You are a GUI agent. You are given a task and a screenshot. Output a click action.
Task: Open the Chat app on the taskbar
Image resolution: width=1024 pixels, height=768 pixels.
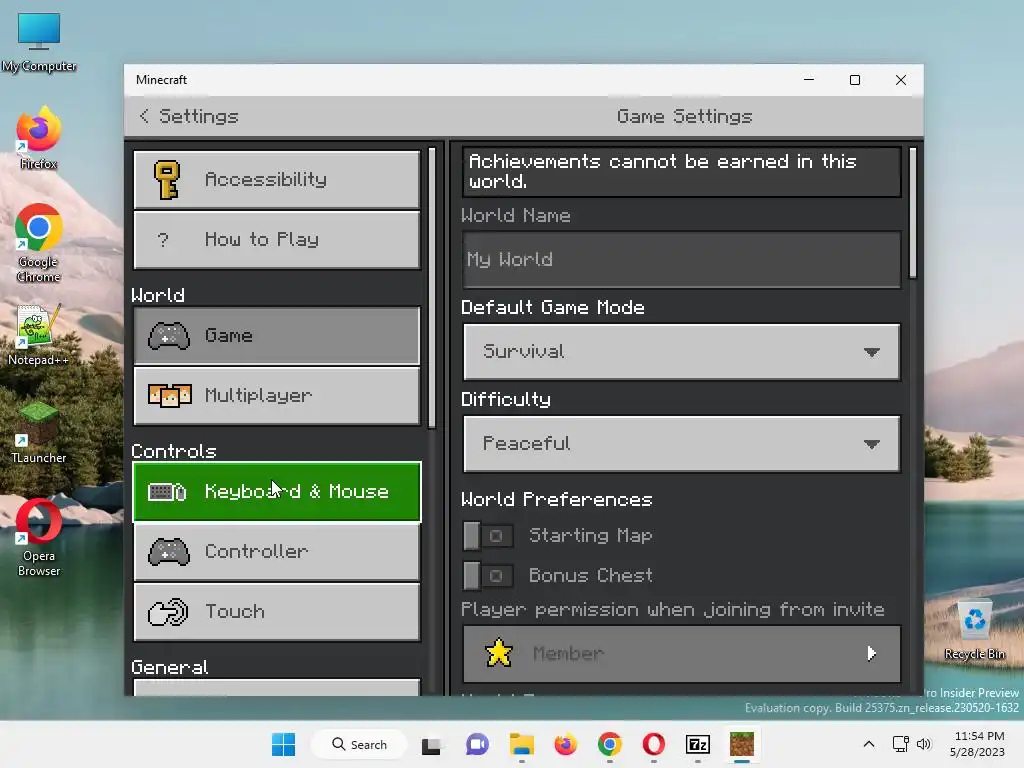[x=477, y=744]
